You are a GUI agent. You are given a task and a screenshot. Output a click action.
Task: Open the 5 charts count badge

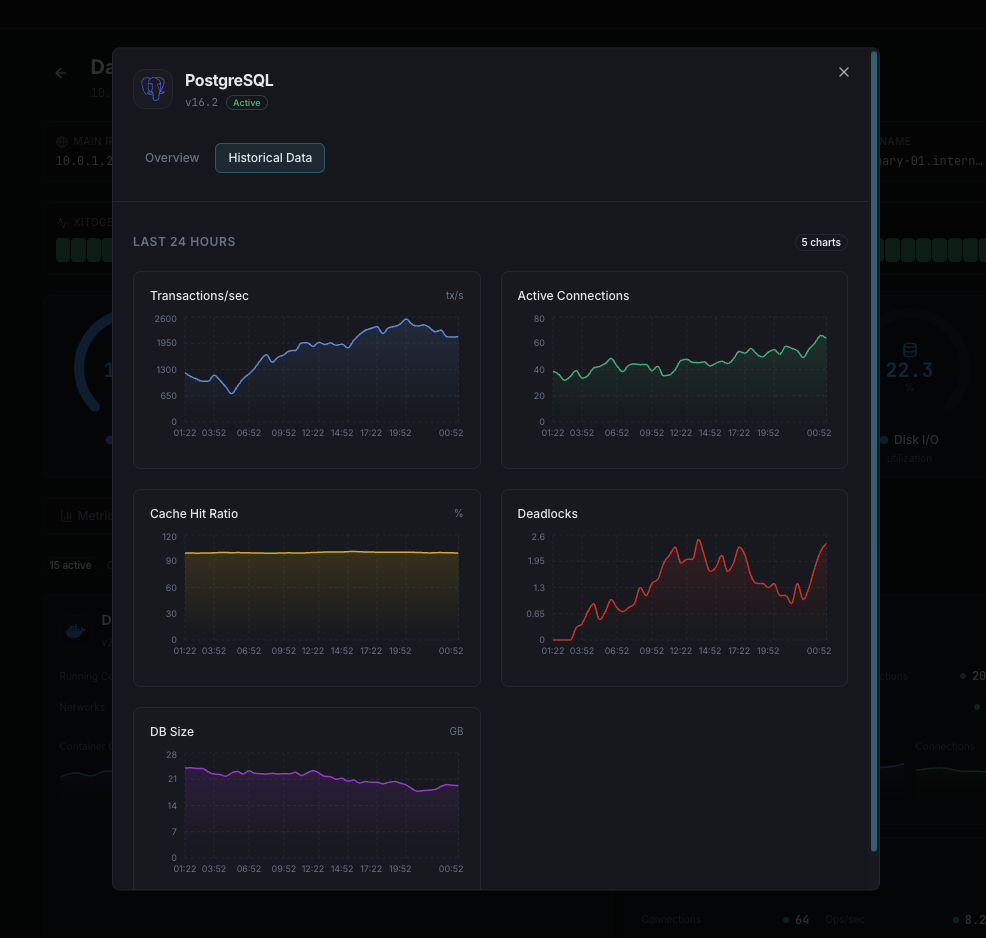(x=820, y=242)
